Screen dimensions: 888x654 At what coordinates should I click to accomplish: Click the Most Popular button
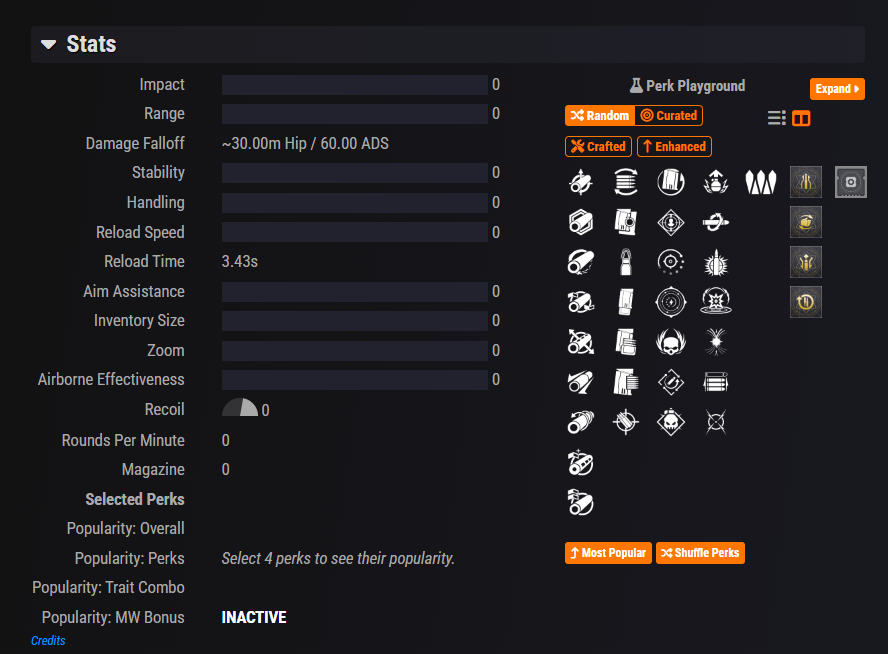pos(608,553)
